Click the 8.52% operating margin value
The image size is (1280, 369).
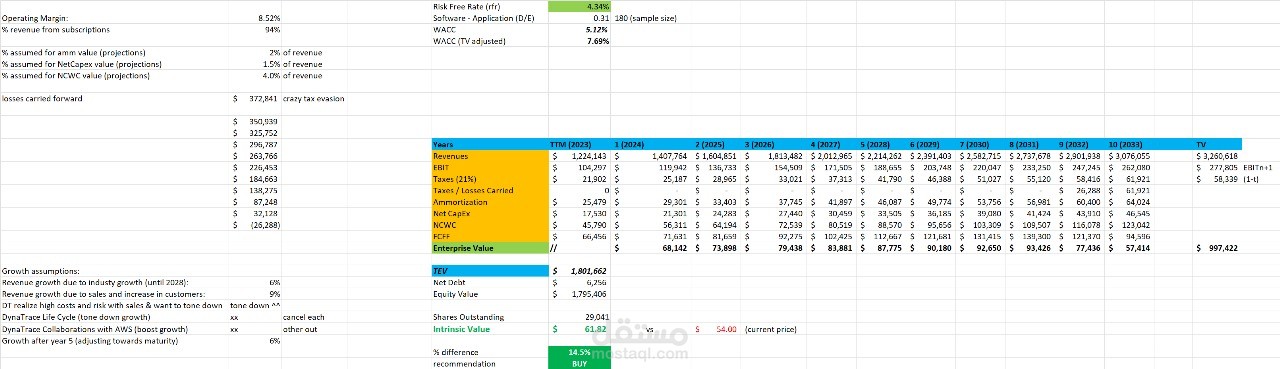269,18
